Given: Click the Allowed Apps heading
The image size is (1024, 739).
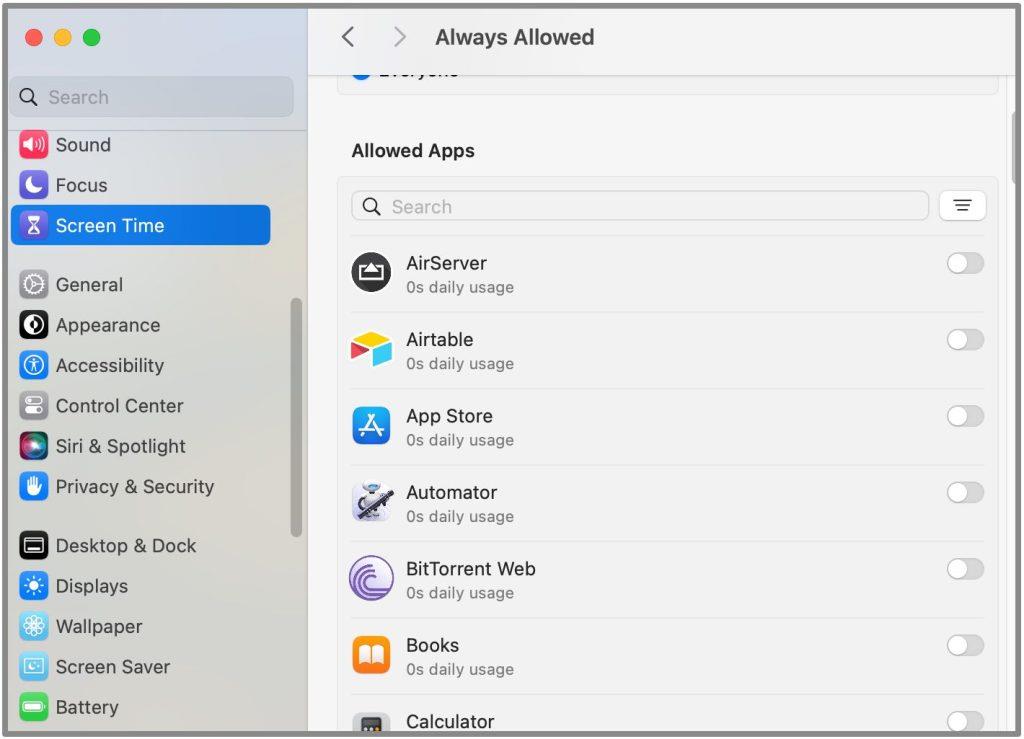Looking at the screenshot, I should pos(413,151).
